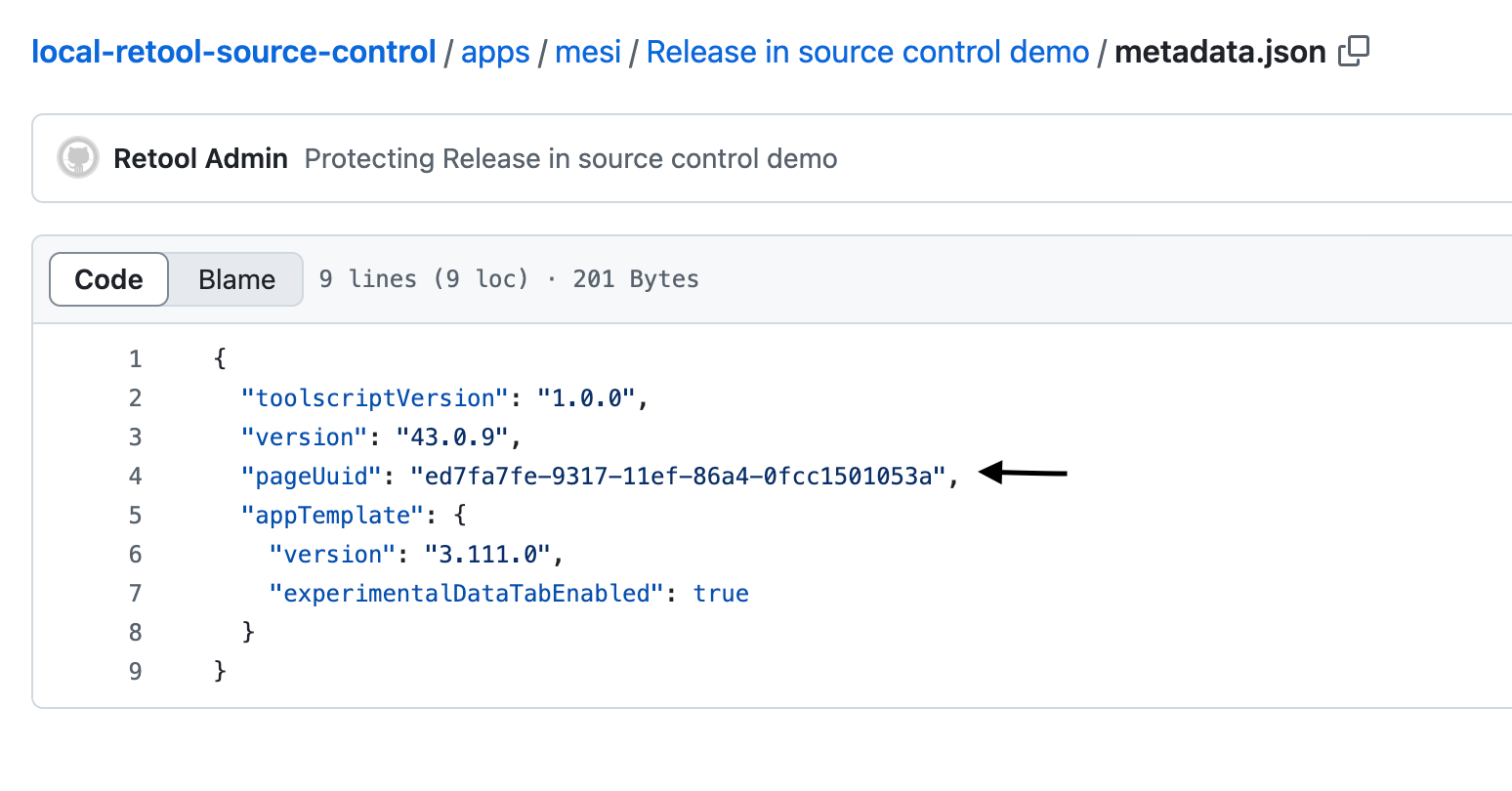The height and width of the screenshot is (791, 1512).
Task: Click line number 5 for appTemplate
Action: click(135, 516)
